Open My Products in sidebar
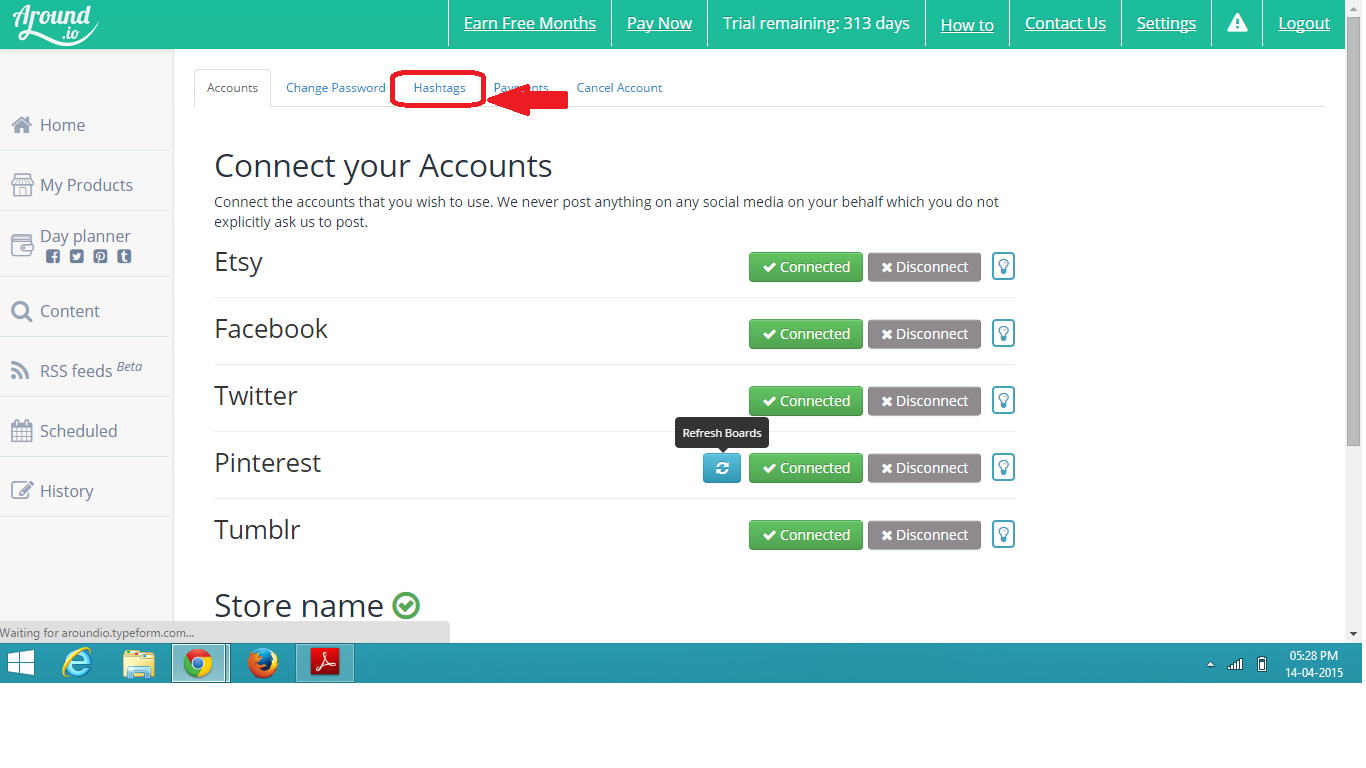1366x768 pixels. 85,185
